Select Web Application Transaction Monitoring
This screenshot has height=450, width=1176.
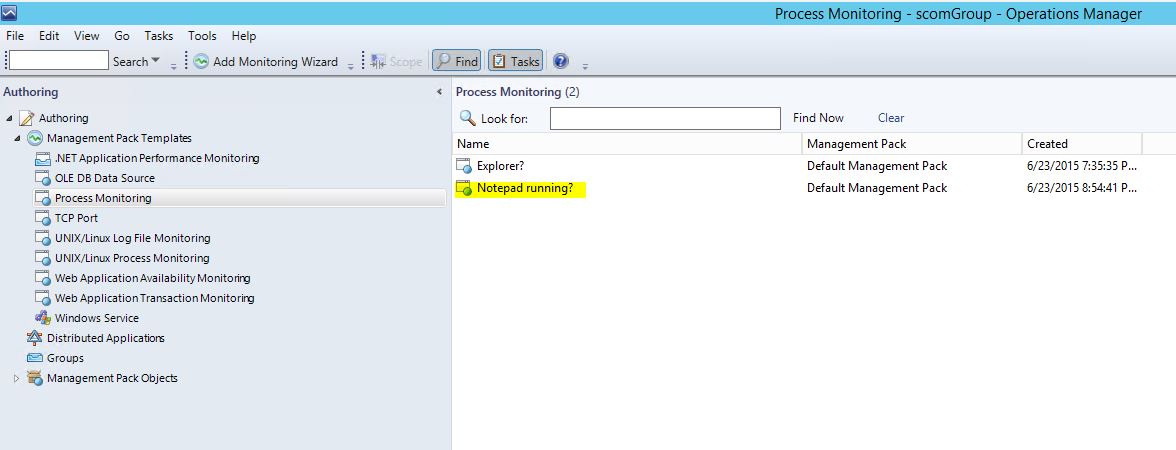[x=154, y=298]
